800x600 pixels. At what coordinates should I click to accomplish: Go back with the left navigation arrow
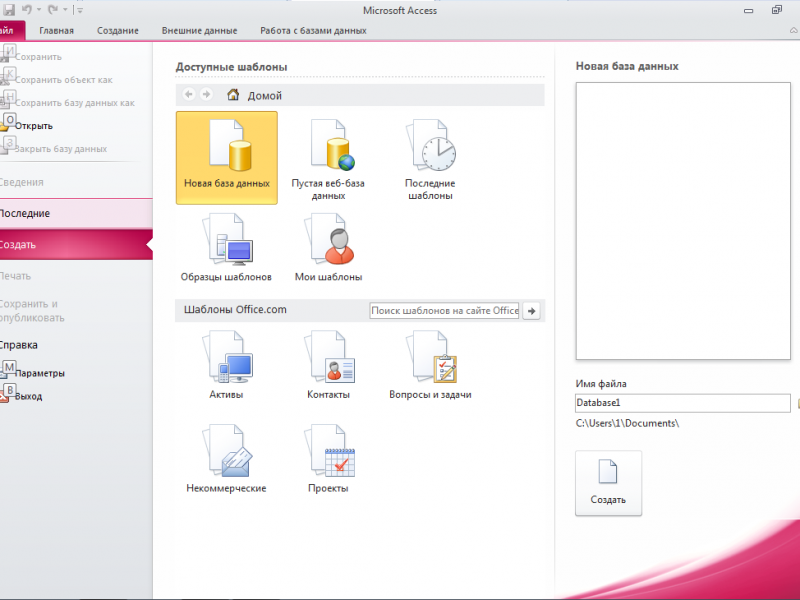pos(189,94)
